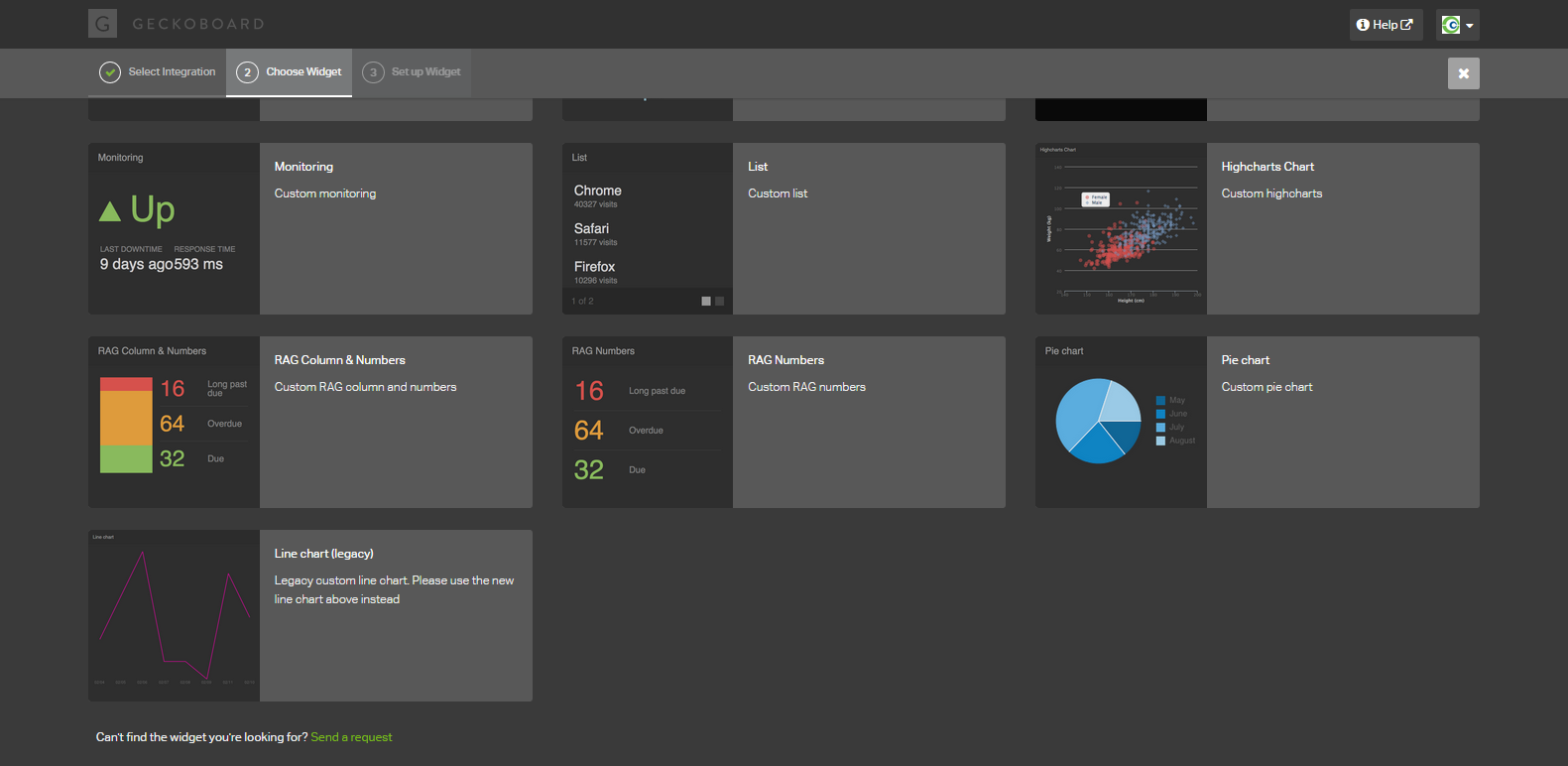Click the green Up arrow monitoring icon
The image size is (1568, 766).
(110, 211)
